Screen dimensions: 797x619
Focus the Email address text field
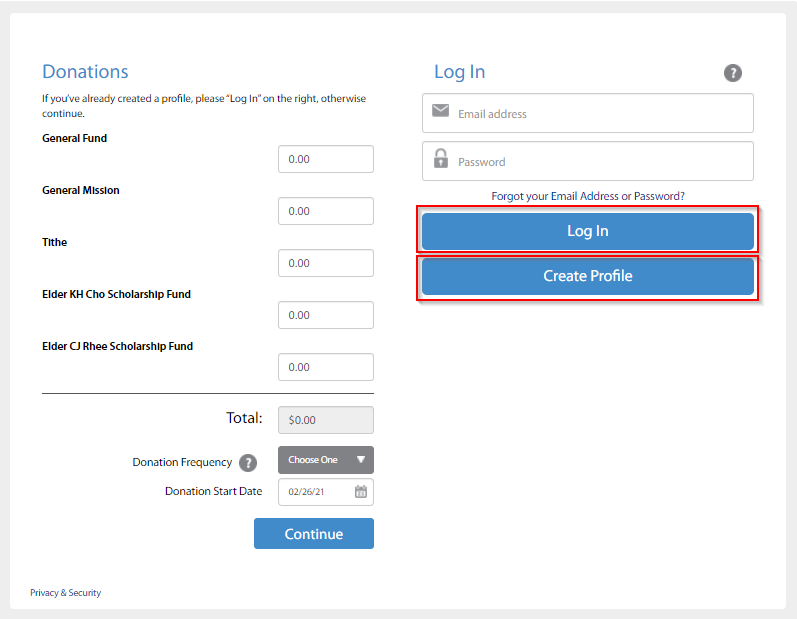pos(600,114)
